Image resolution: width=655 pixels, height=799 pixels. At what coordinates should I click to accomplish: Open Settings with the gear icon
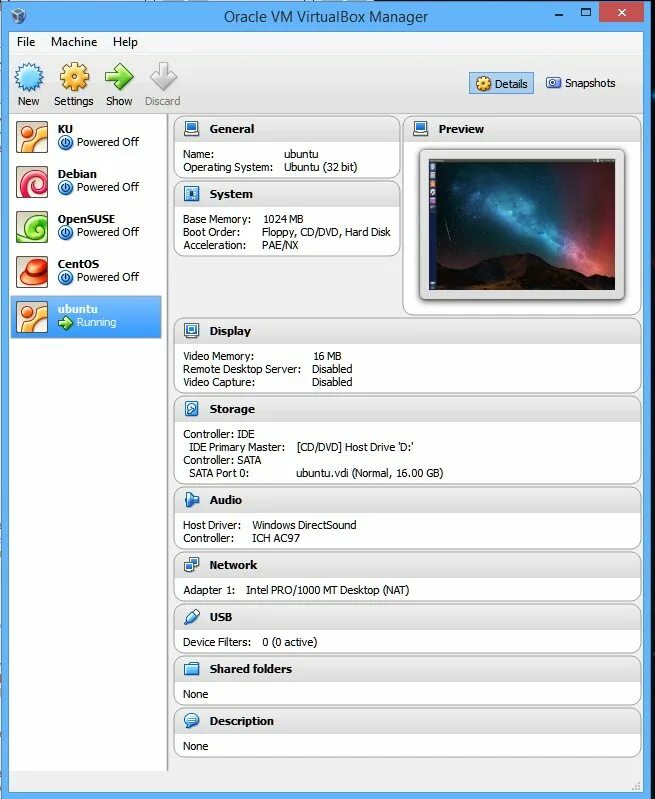pos(74,77)
